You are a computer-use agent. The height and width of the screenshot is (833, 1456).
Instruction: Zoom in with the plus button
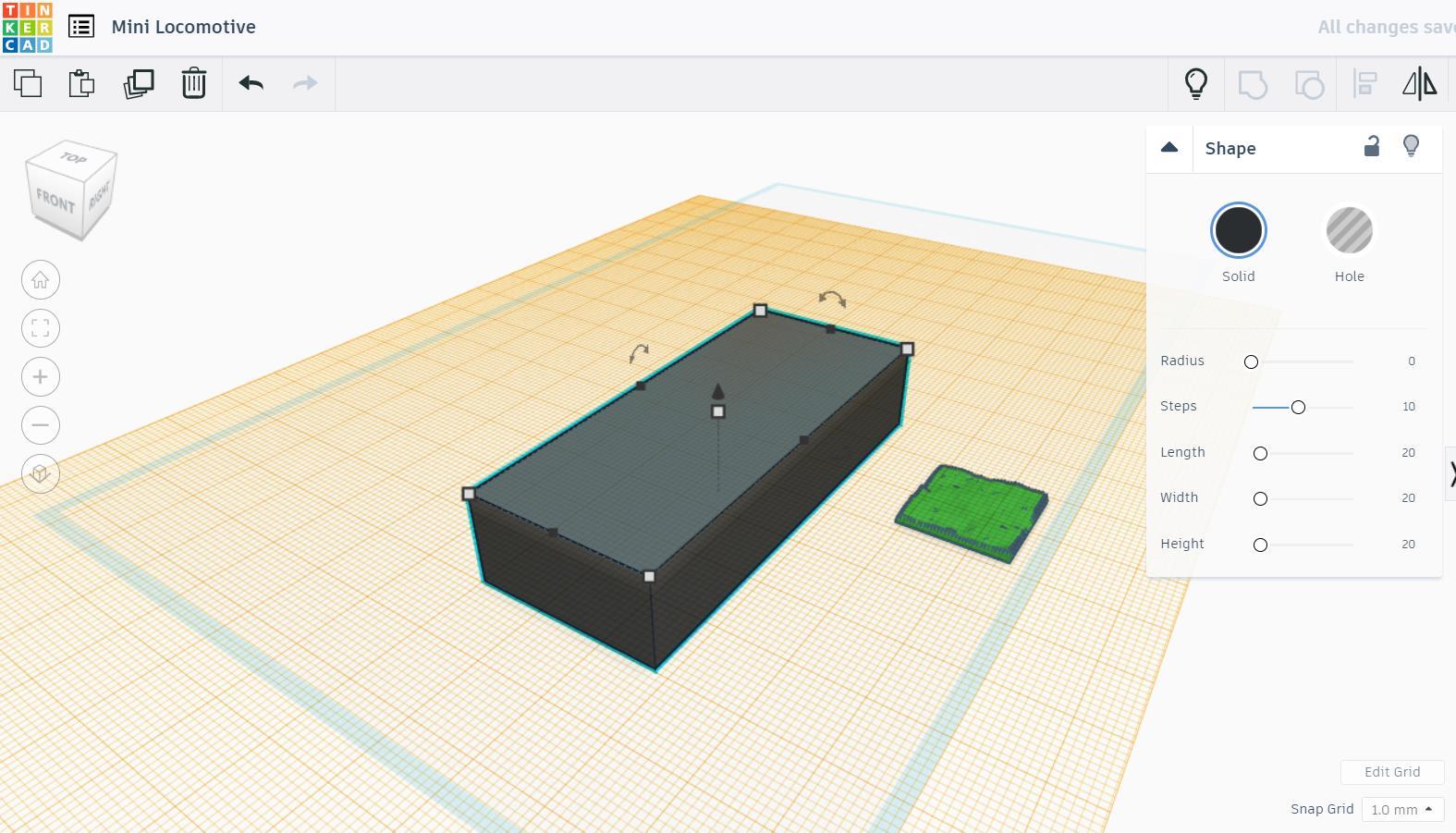pyautogui.click(x=41, y=377)
